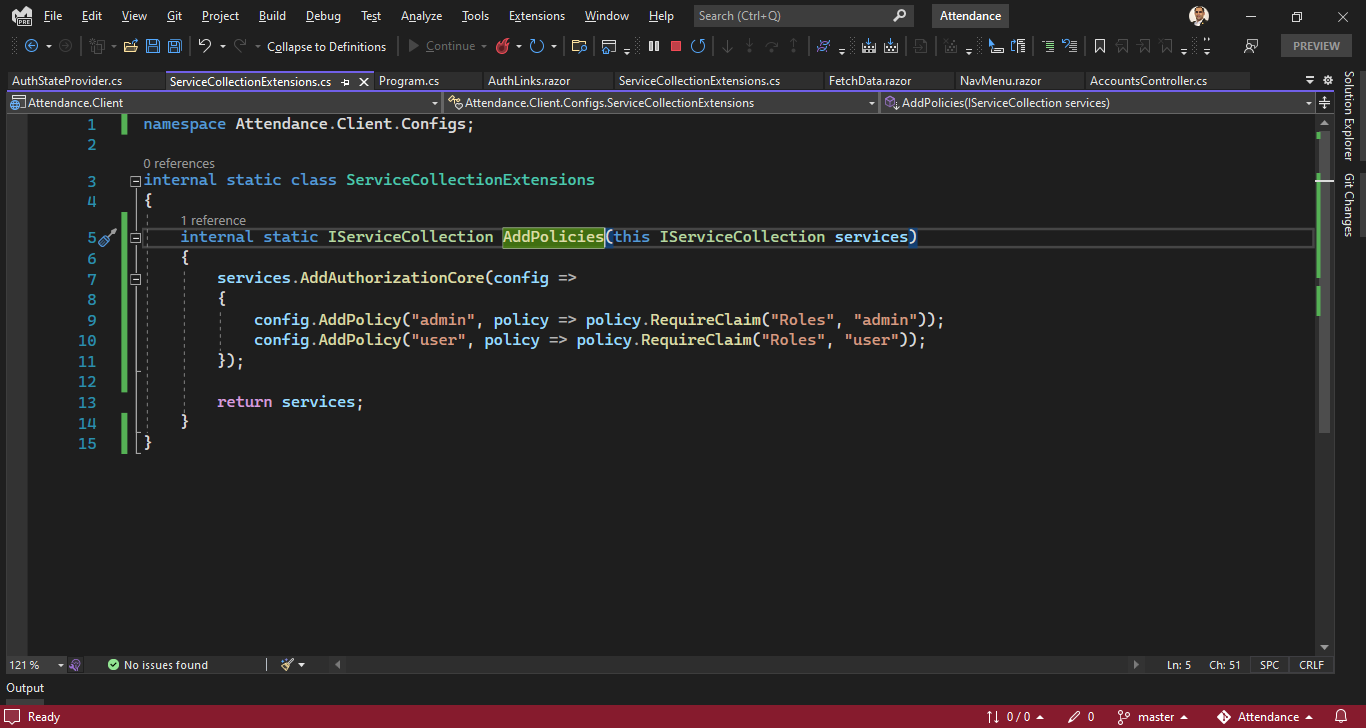The image size is (1366, 728).
Task: Click the Collapse to Definitions button
Action: point(326,46)
